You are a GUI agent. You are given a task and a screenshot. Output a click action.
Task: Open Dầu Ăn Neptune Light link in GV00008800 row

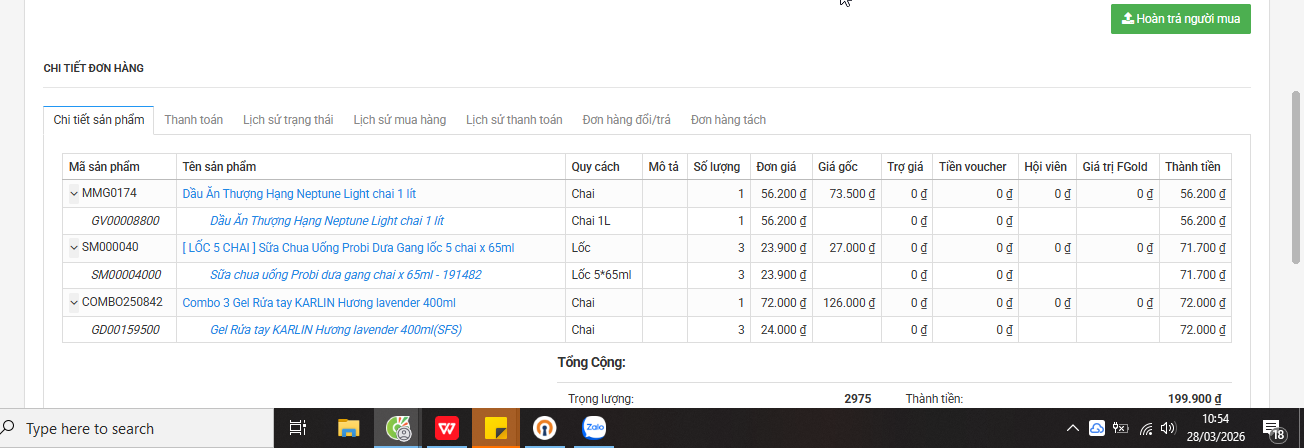(326, 220)
